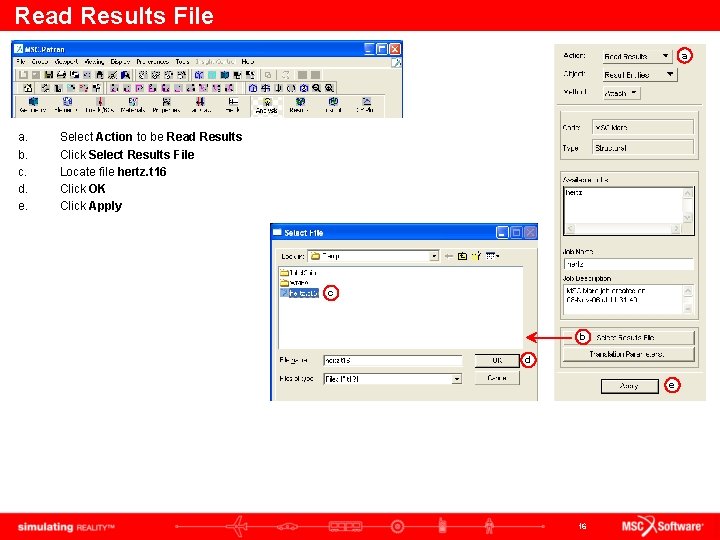Open the Viewport menu in MSC.Patran
This screenshot has height=540, width=720.
click(x=67, y=62)
